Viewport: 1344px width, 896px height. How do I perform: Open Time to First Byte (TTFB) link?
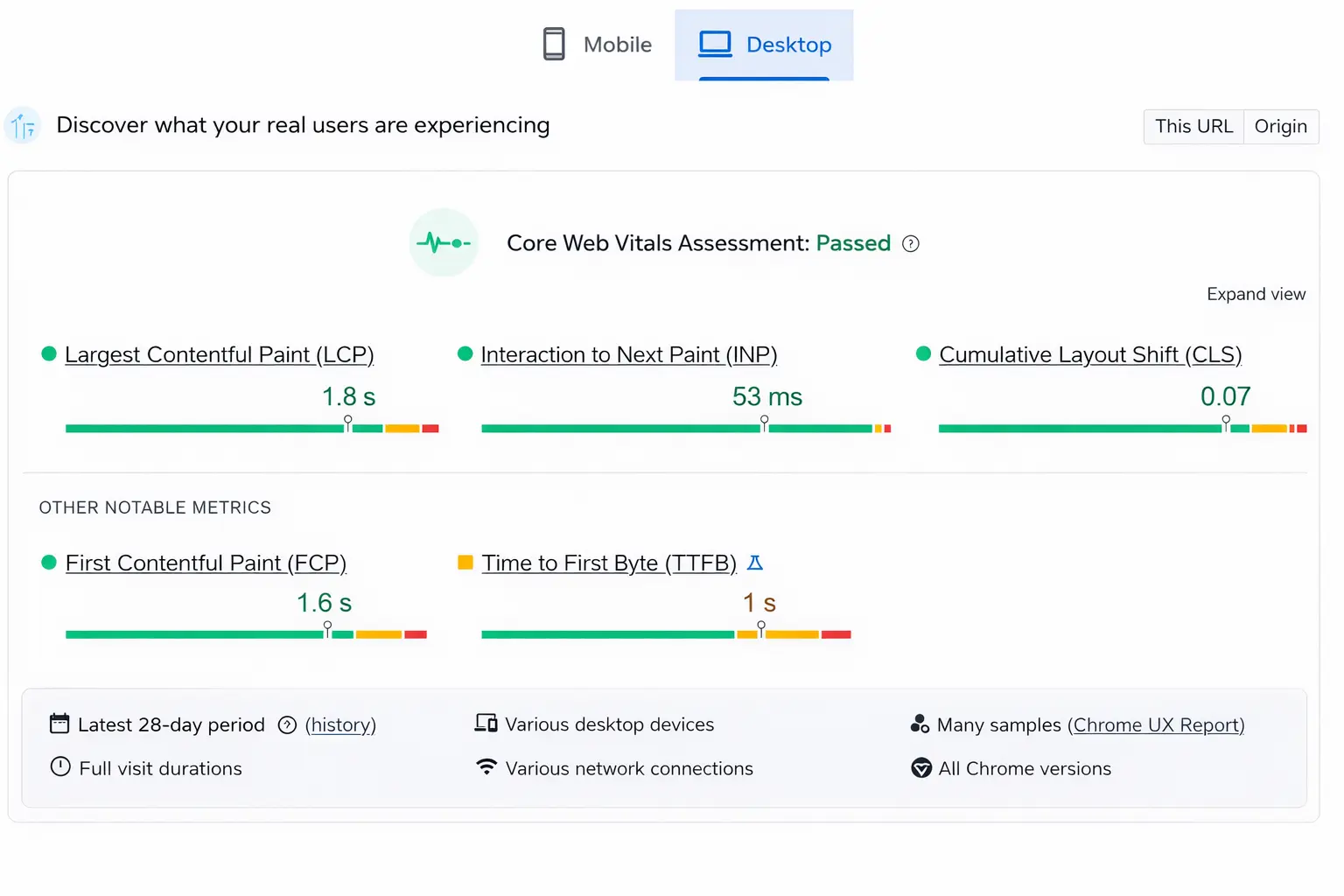[608, 563]
